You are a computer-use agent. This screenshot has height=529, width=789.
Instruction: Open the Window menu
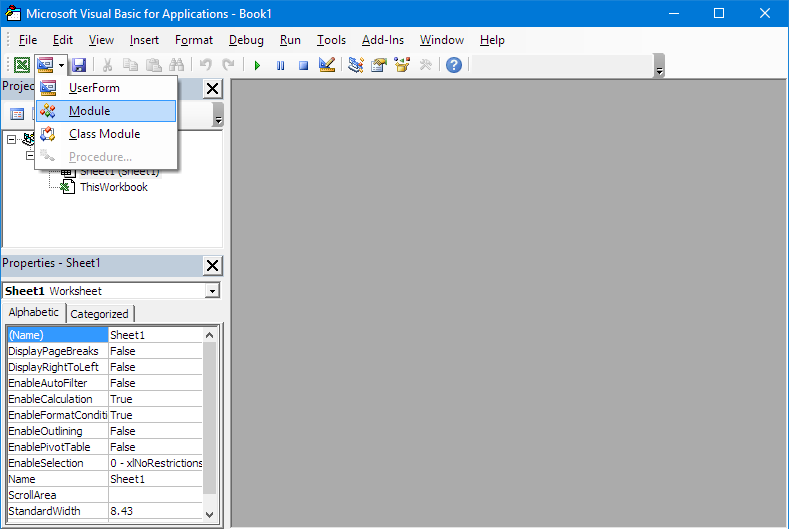coord(442,40)
